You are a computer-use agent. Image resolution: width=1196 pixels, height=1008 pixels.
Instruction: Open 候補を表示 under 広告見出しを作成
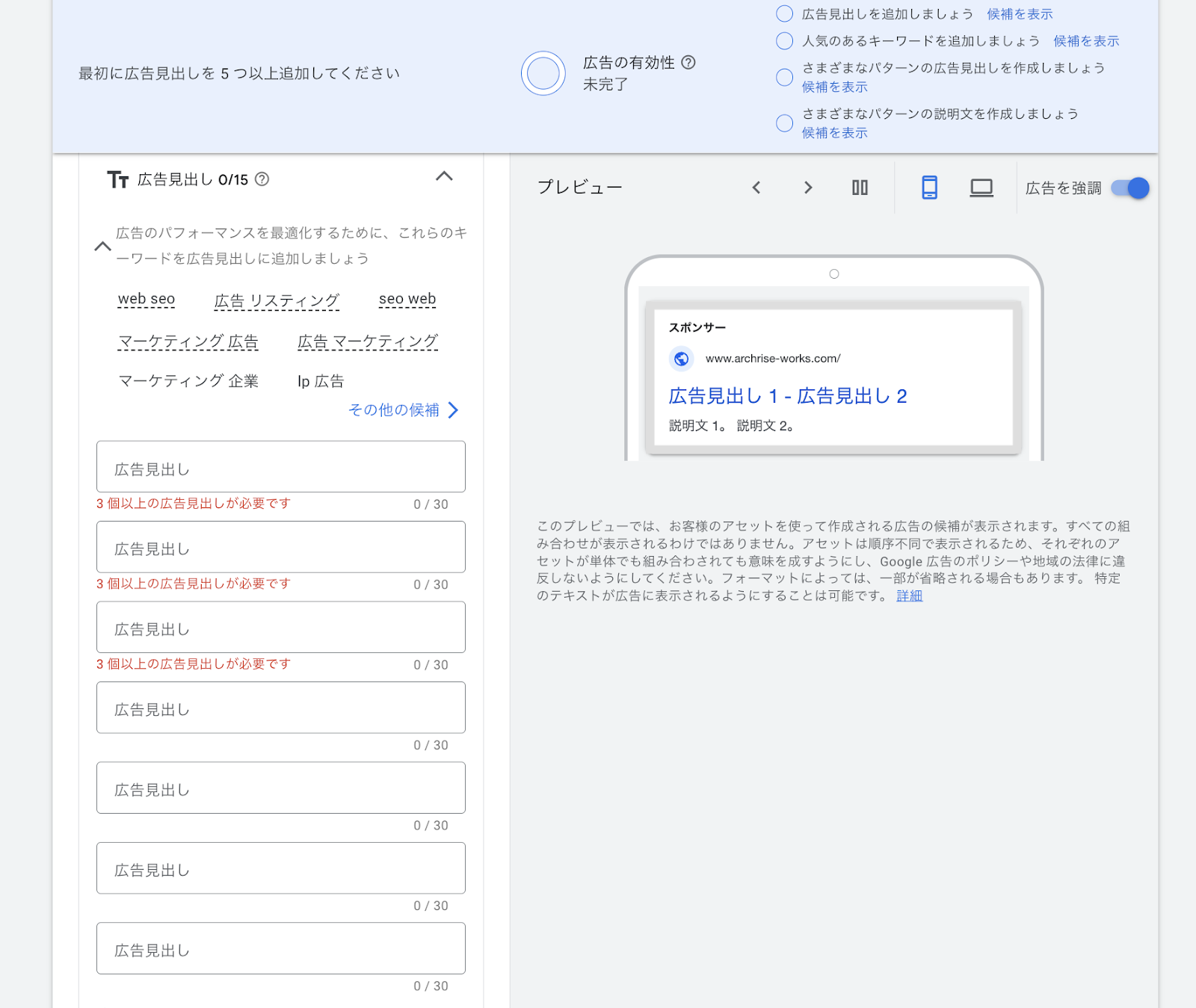835,87
